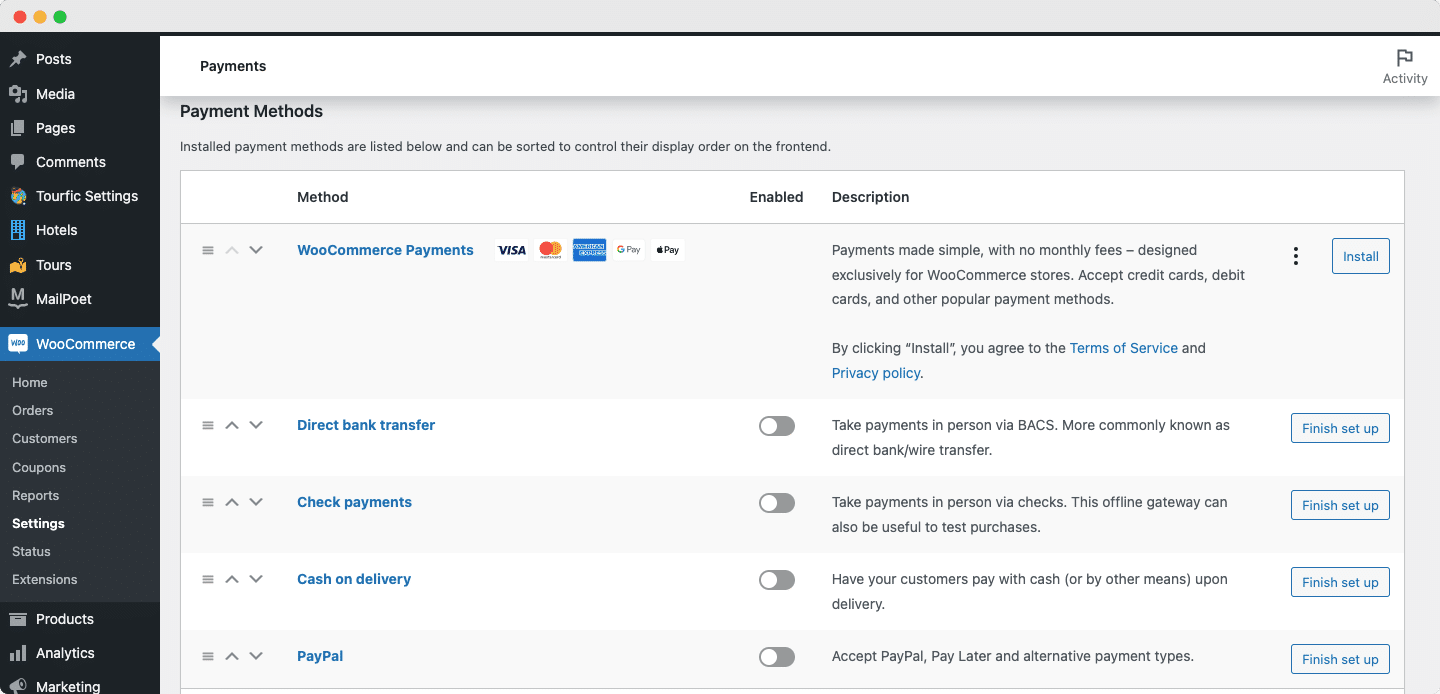1440x694 pixels.
Task: Finish set up for PayPal
Action: tap(1340, 659)
